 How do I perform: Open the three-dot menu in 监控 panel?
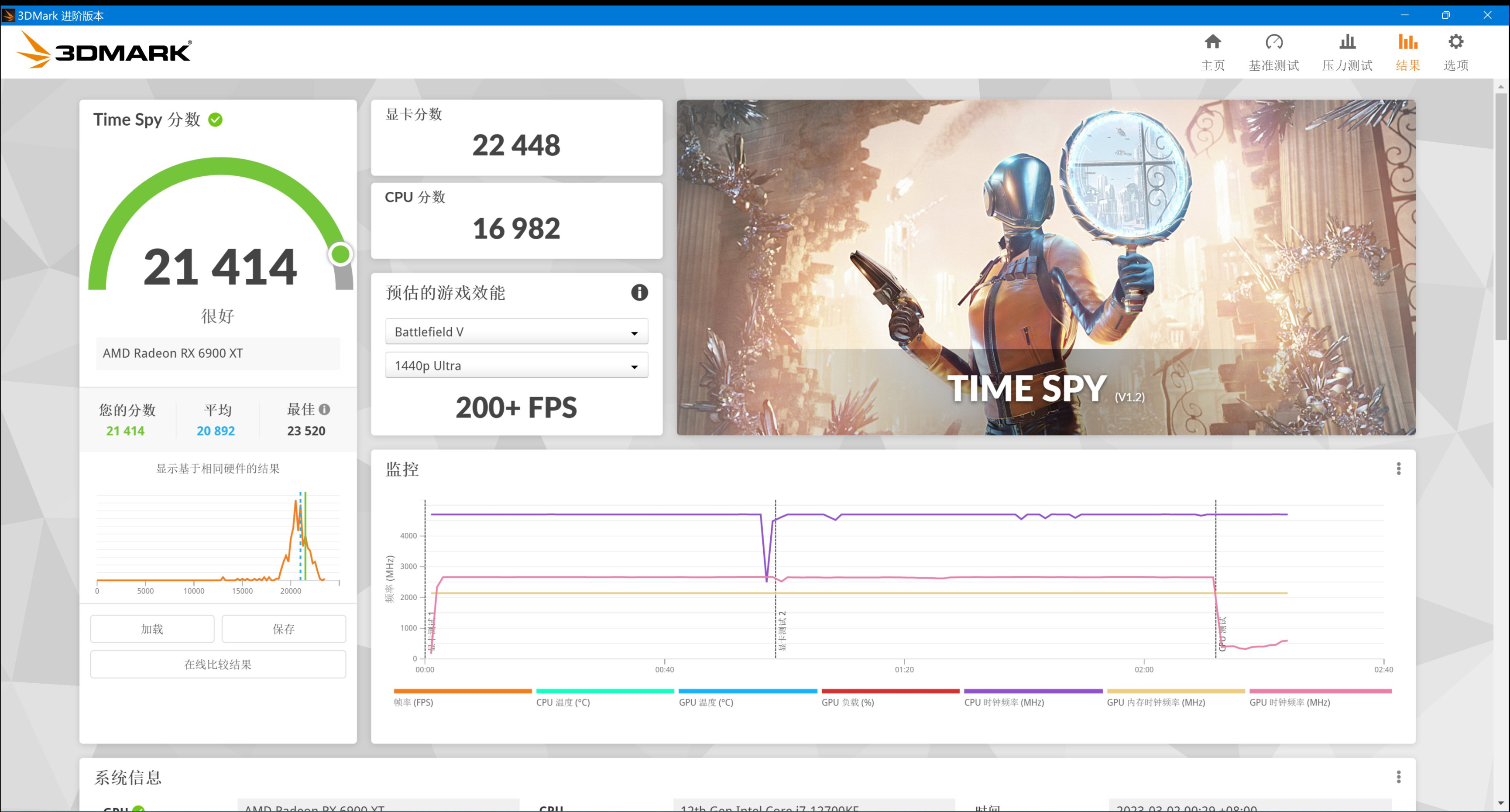[1398, 469]
